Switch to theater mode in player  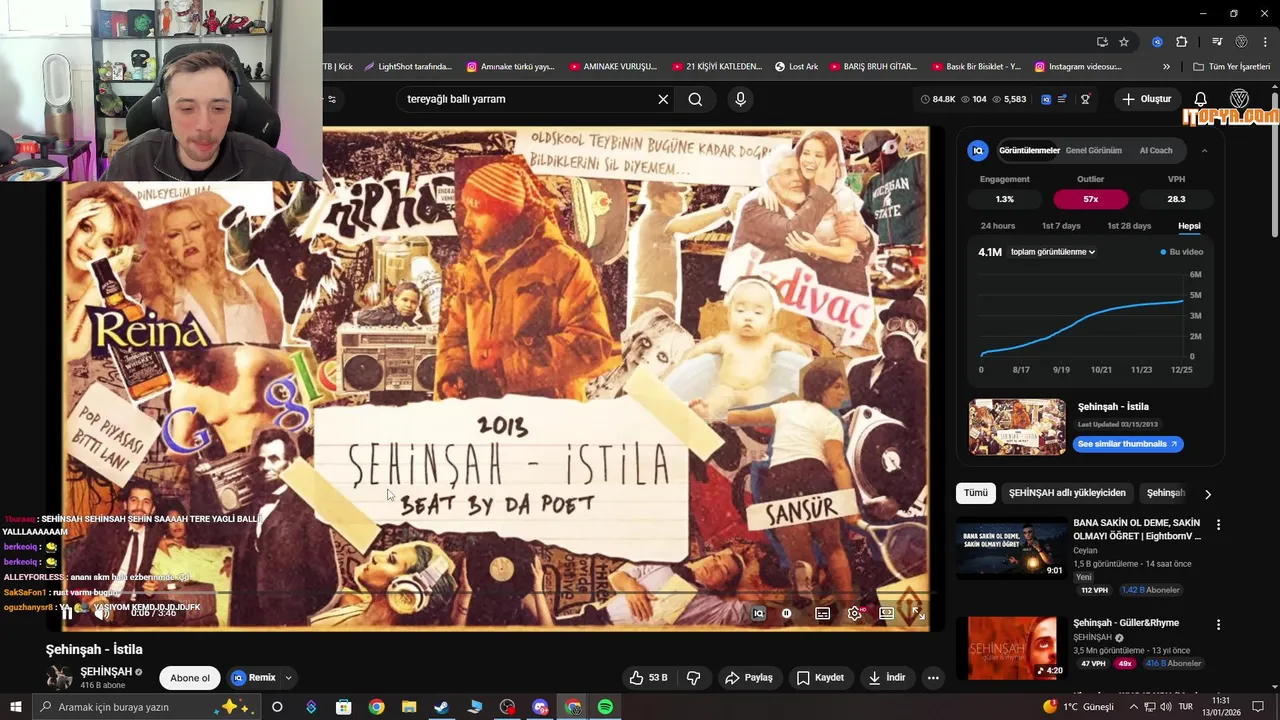(886, 613)
